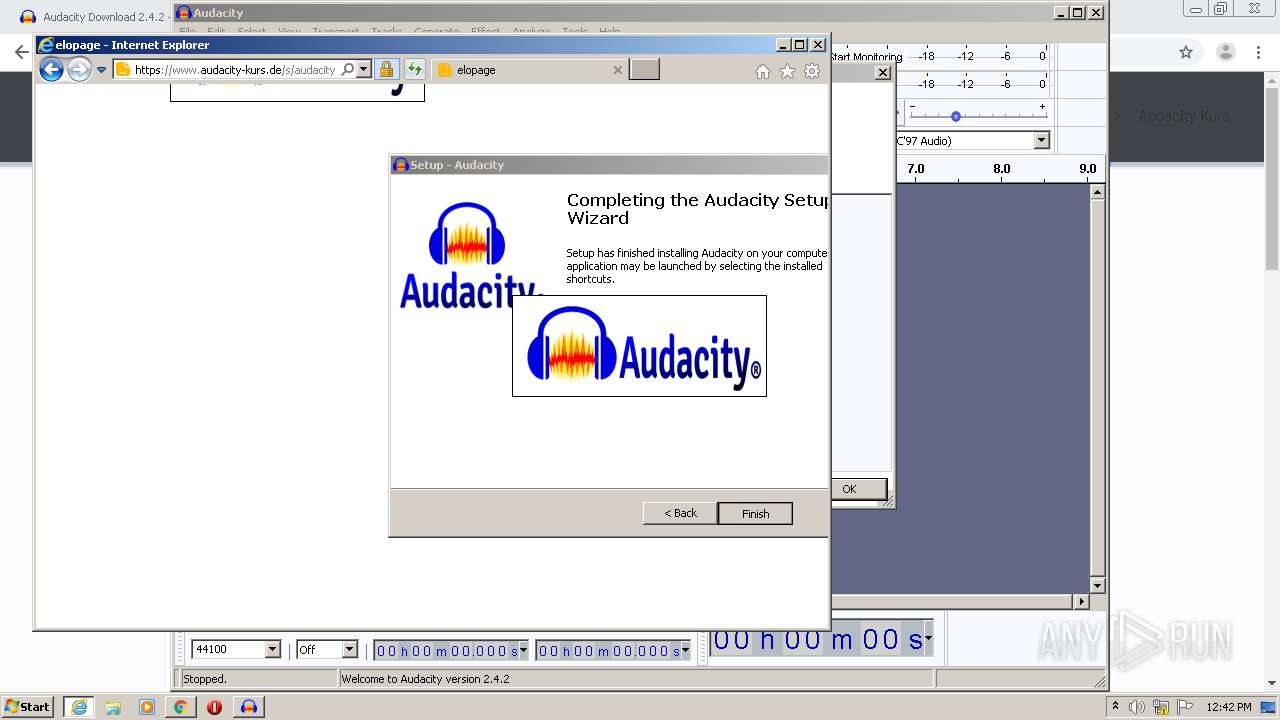Click the Internet Explorer back arrow

coord(51,69)
